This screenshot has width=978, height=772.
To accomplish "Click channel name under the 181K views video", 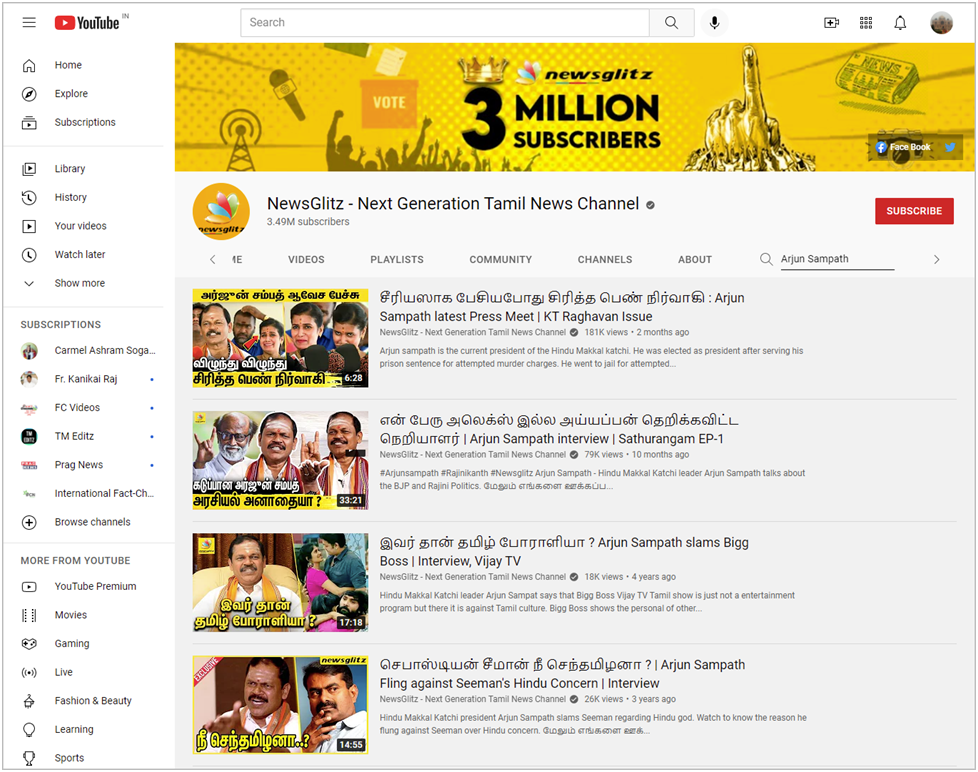I will tap(473, 332).
